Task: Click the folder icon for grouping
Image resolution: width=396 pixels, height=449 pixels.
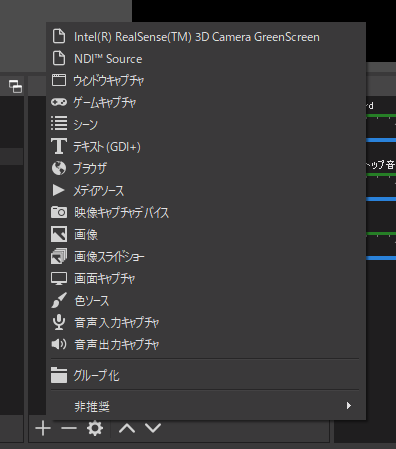Action: (x=59, y=375)
